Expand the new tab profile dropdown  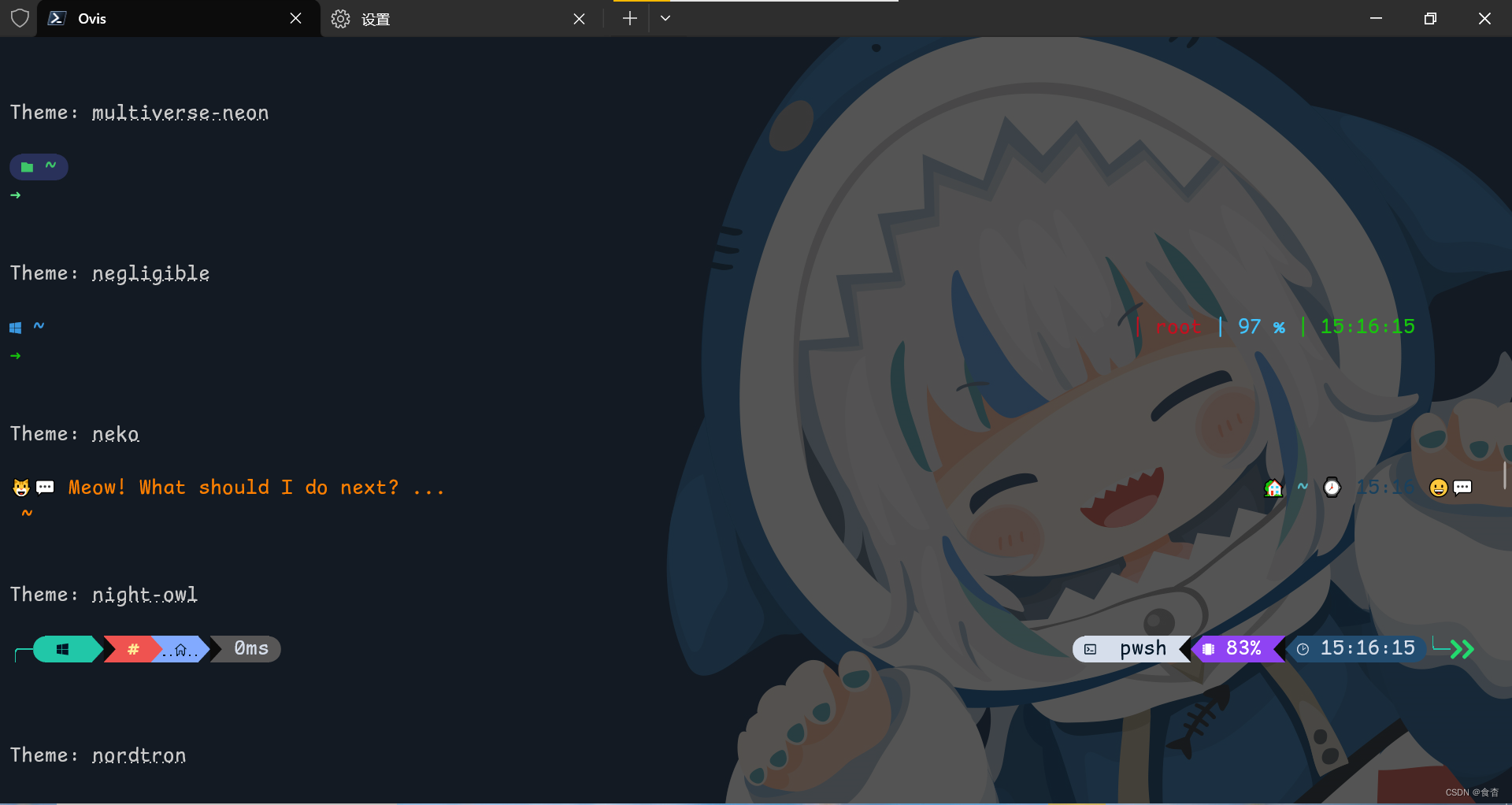tap(665, 18)
